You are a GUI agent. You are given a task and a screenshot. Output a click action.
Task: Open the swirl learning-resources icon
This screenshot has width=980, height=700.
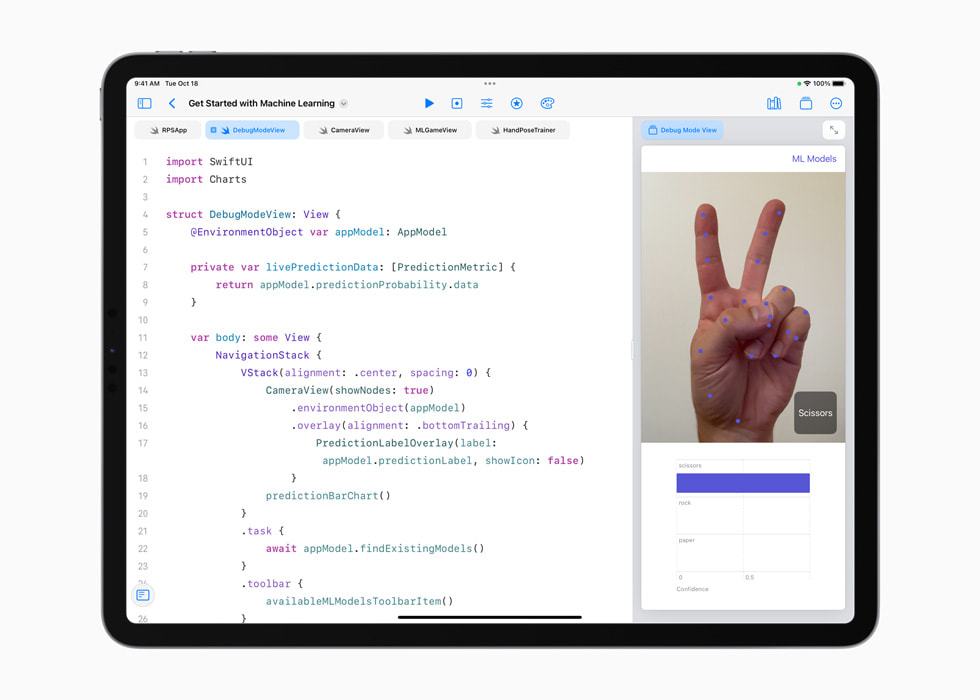pos(548,103)
